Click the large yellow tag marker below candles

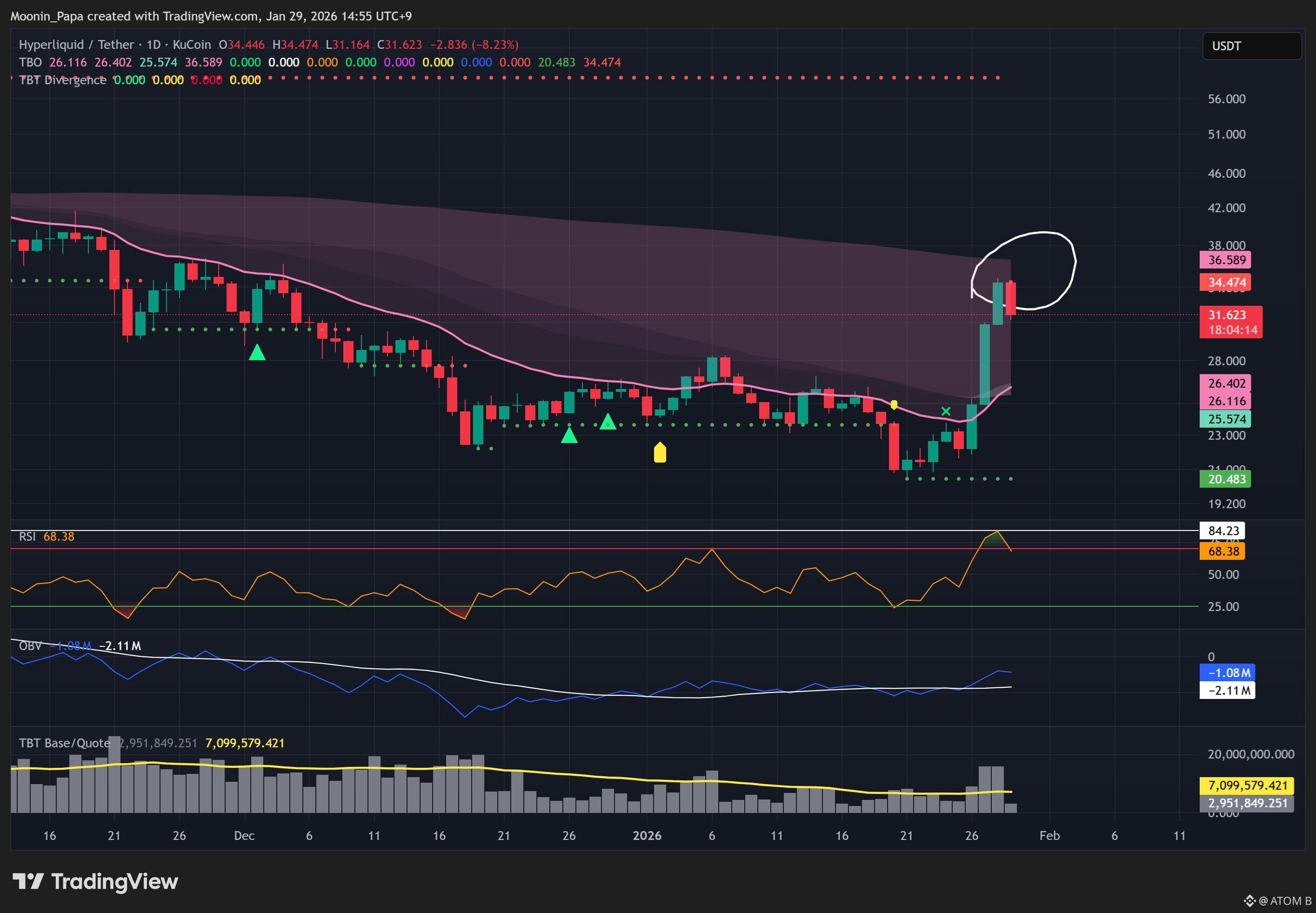[x=660, y=452]
